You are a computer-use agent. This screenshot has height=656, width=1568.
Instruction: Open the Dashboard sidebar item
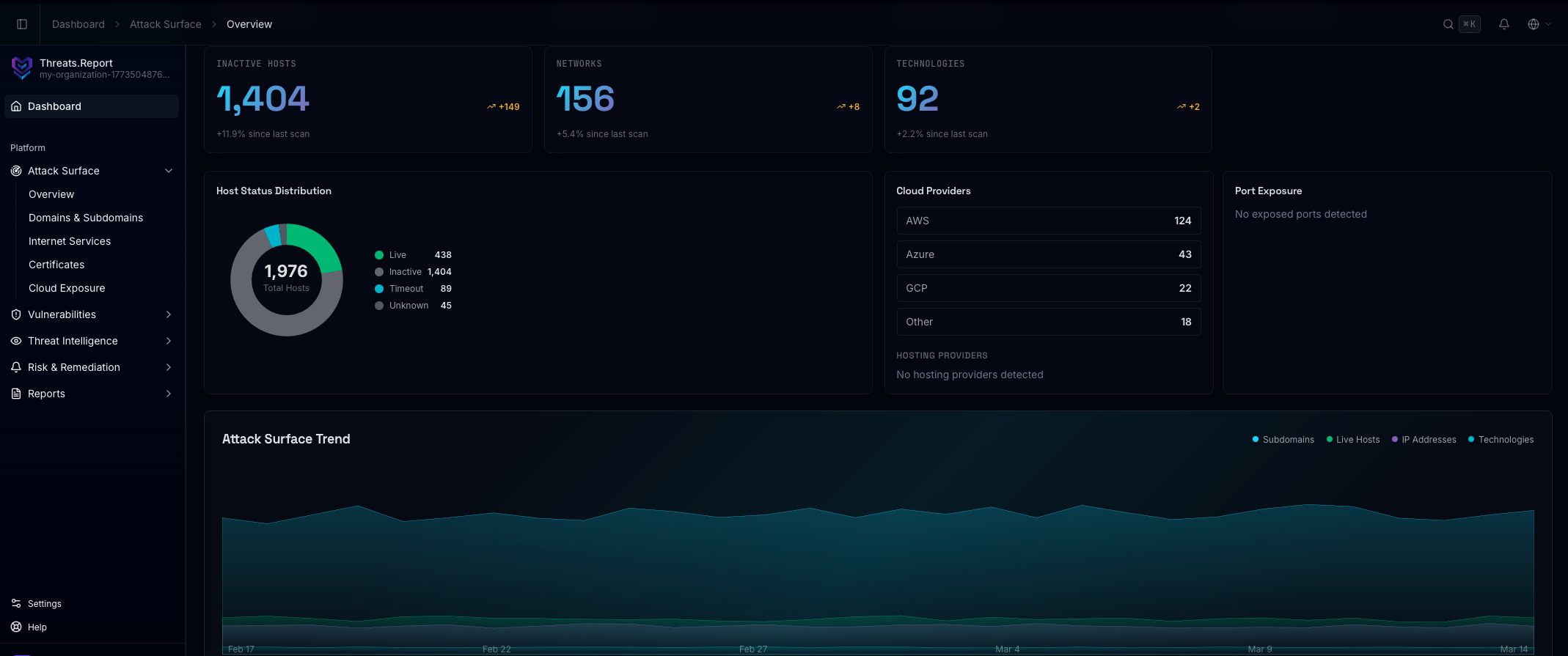tap(92, 106)
